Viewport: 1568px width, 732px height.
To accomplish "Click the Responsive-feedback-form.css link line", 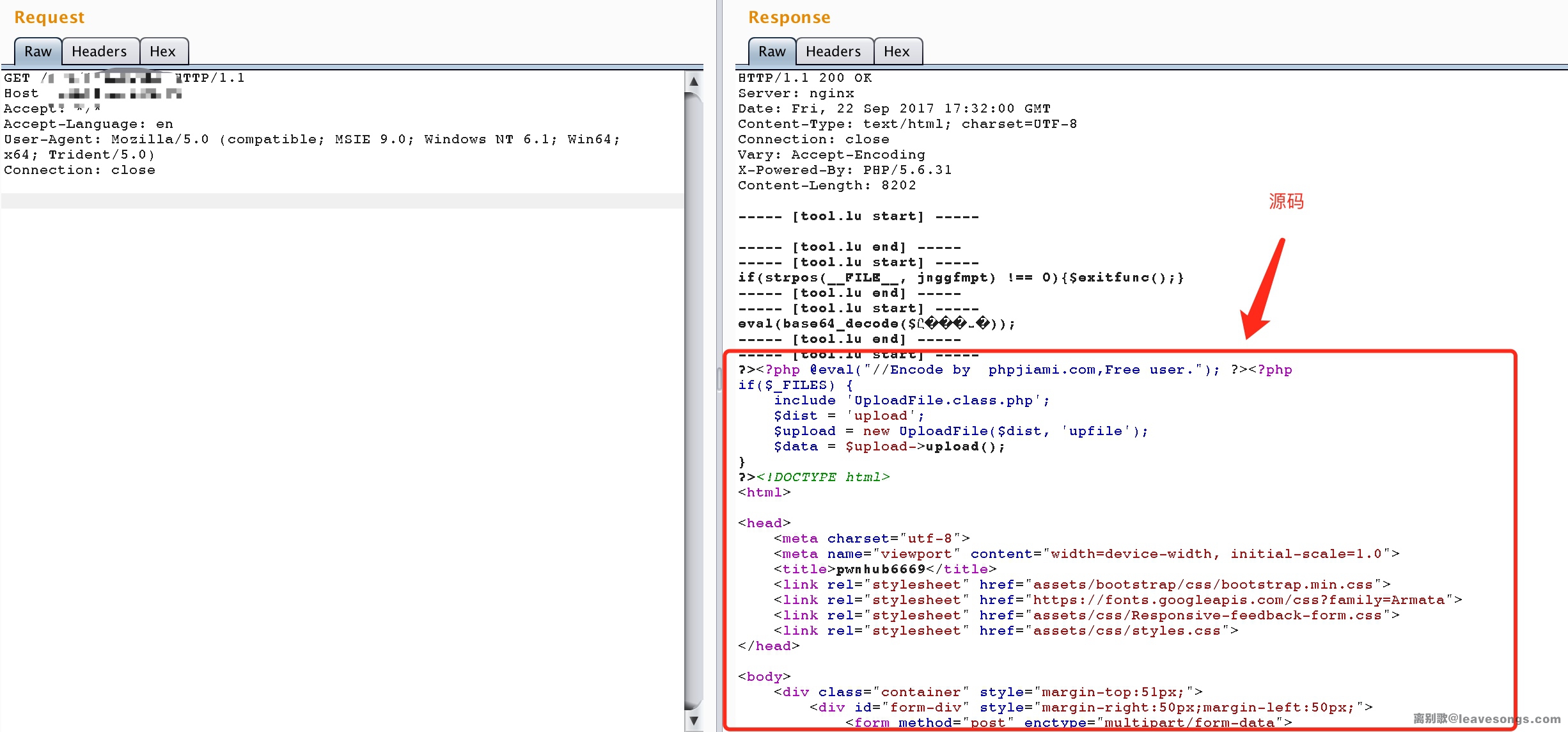I will [x=1086, y=616].
